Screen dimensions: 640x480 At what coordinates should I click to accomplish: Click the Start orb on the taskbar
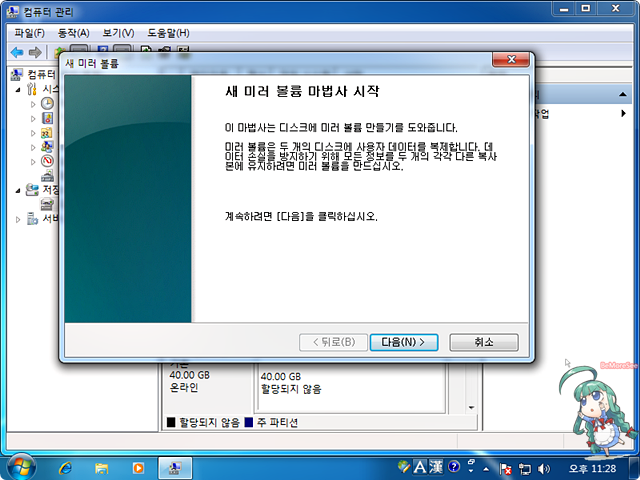[21, 466]
